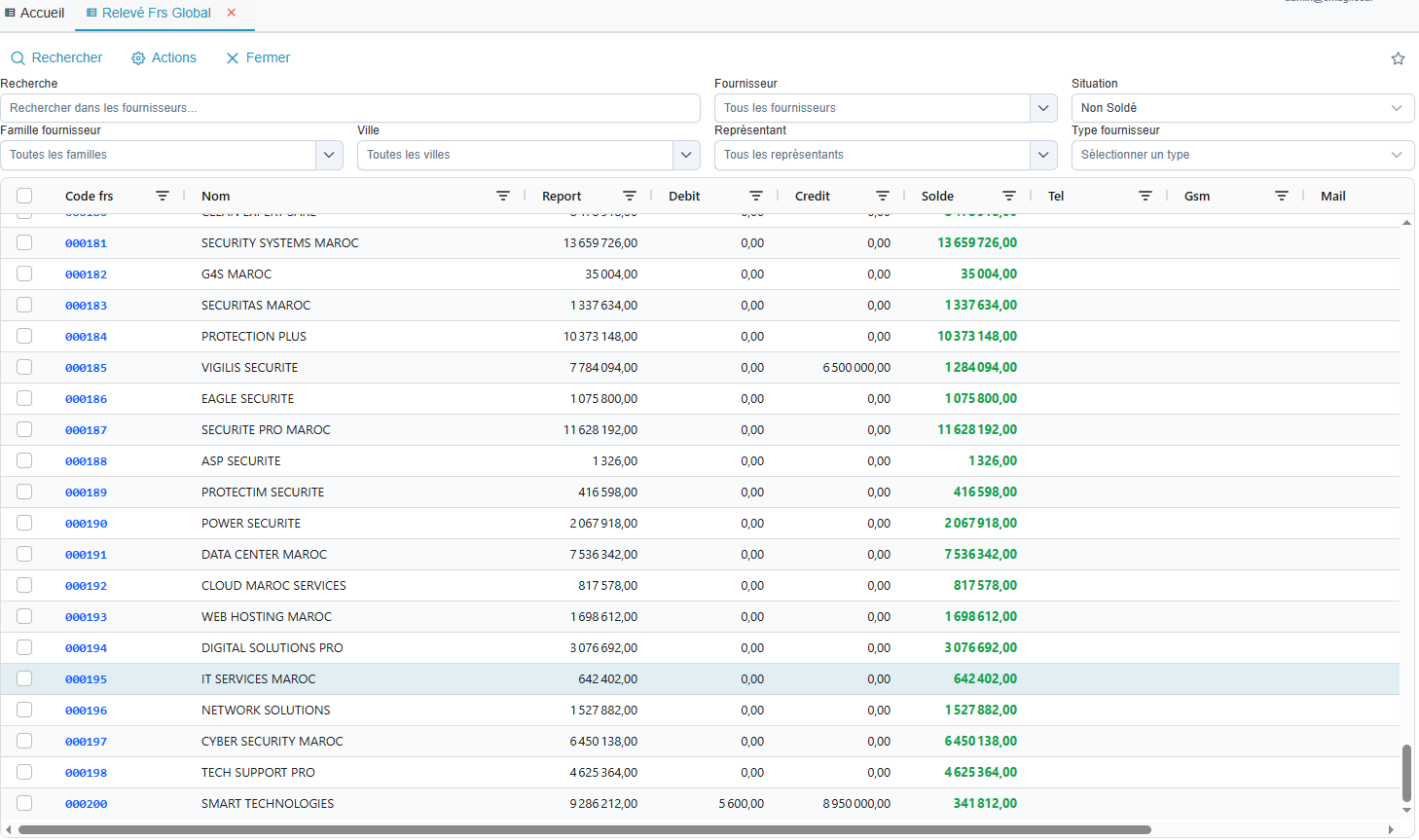Click the Report column filter icon

pyautogui.click(x=630, y=196)
